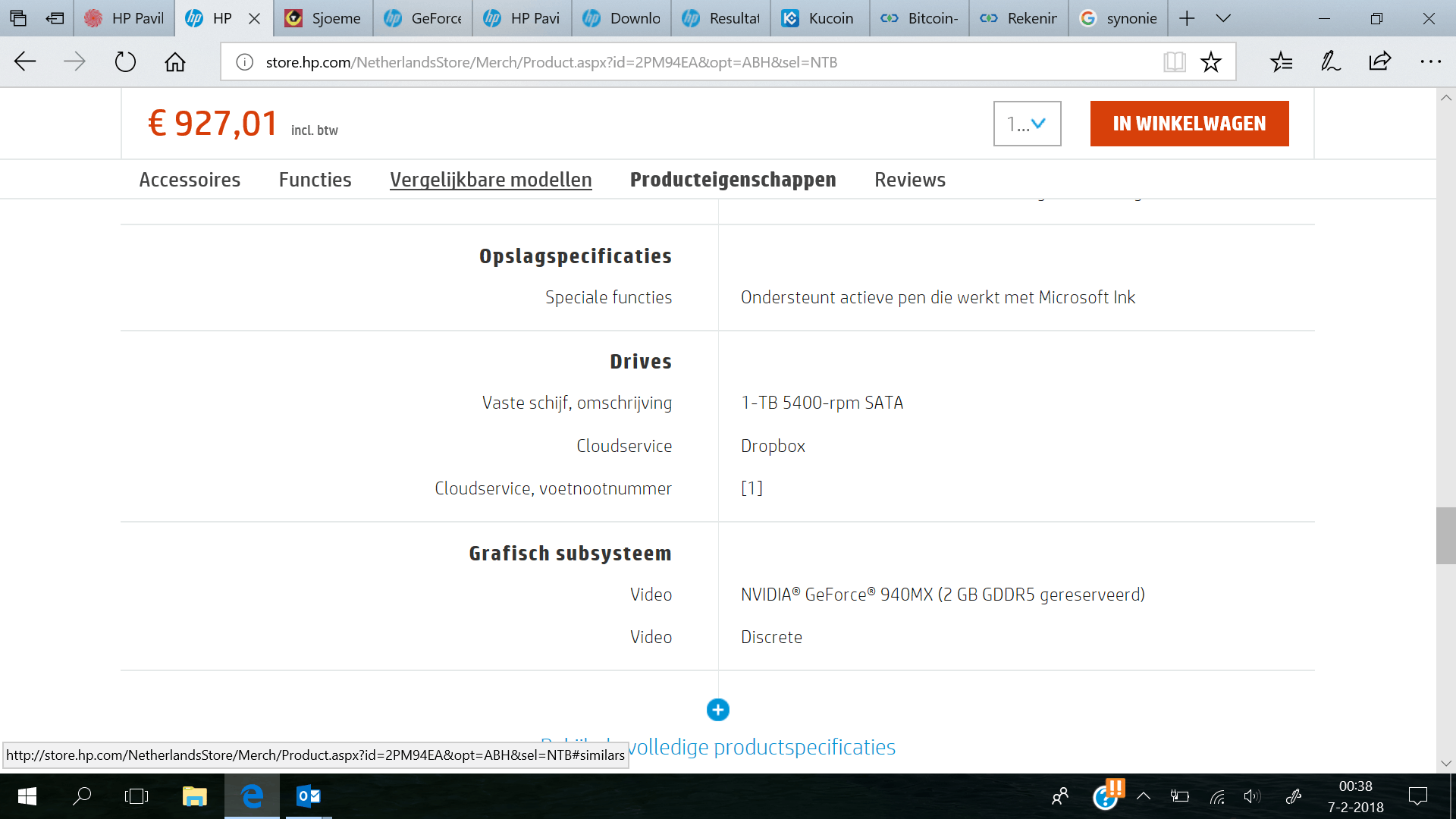
Task: Open Reading view book icon
Action: tap(1174, 62)
